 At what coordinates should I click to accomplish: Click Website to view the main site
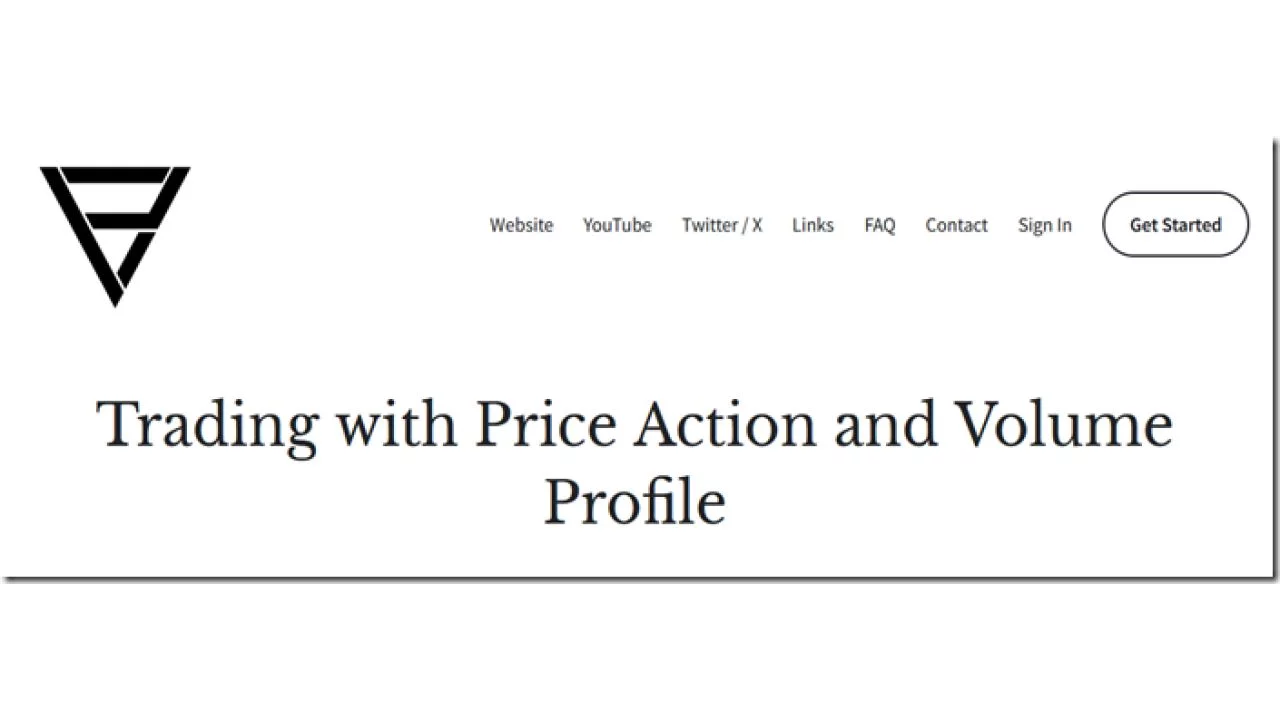(521, 225)
